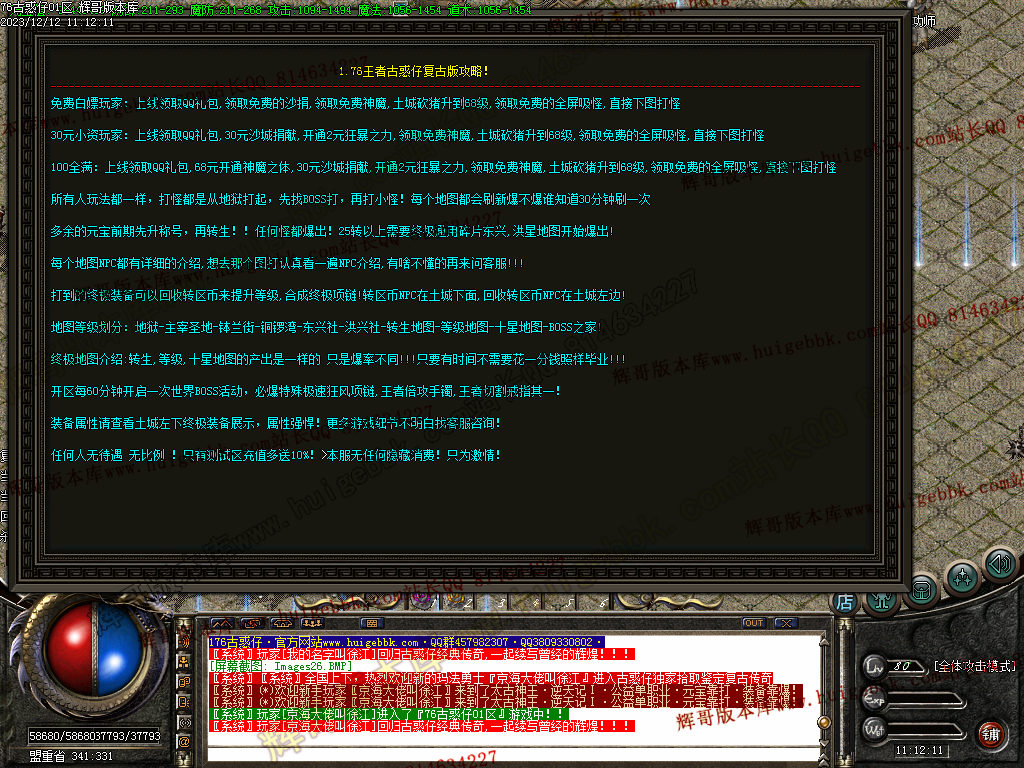Click the line starting 免费白嫖玩家
Viewport: 1024px width, 768px height.
(x=366, y=103)
